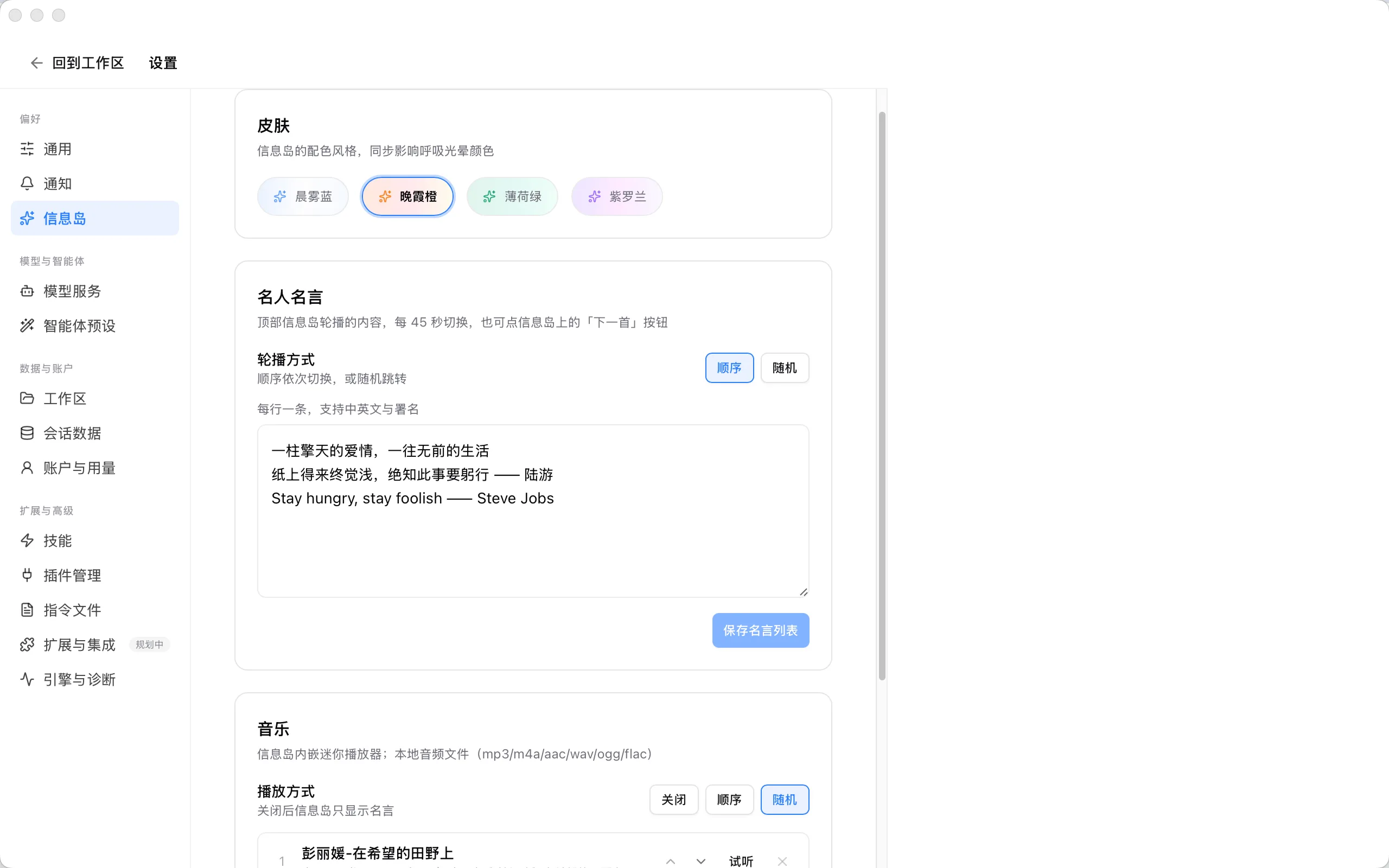Image resolution: width=1389 pixels, height=868 pixels.
Task: Go back via 回到工作区 link
Action: (x=77, y=63)
